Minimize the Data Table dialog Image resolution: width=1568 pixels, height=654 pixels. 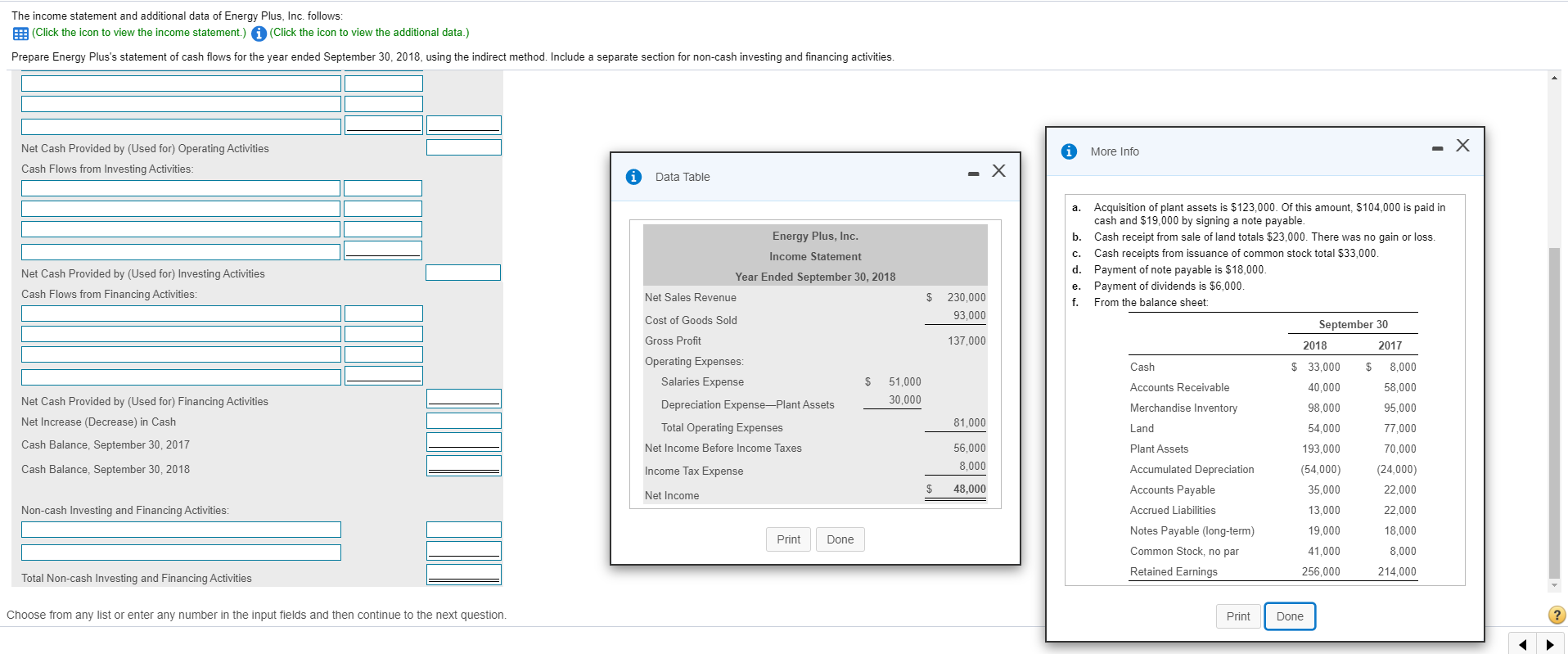point(973,174)
